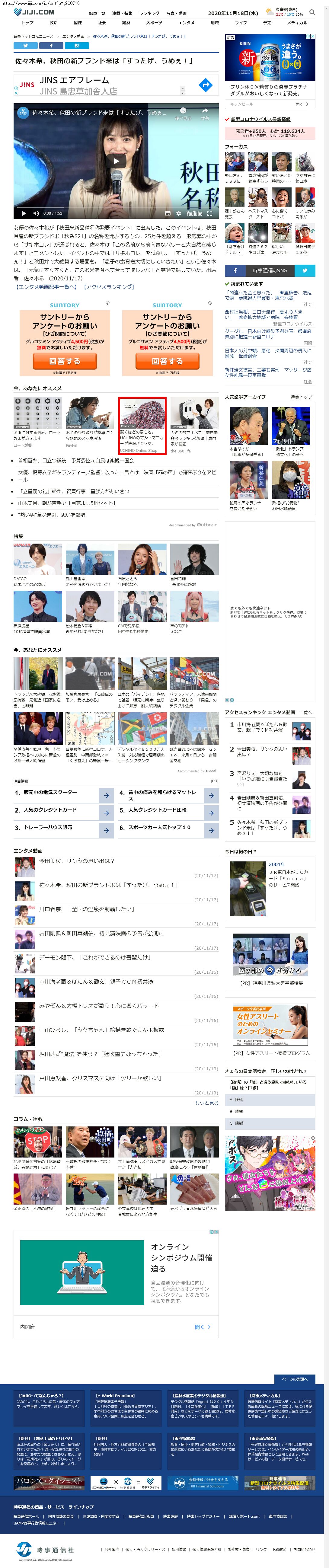Open 今田美桜、サンタの思い出は？ video article
The image size is (329, 1568).
pyautogui.click(x=76, y=861)
